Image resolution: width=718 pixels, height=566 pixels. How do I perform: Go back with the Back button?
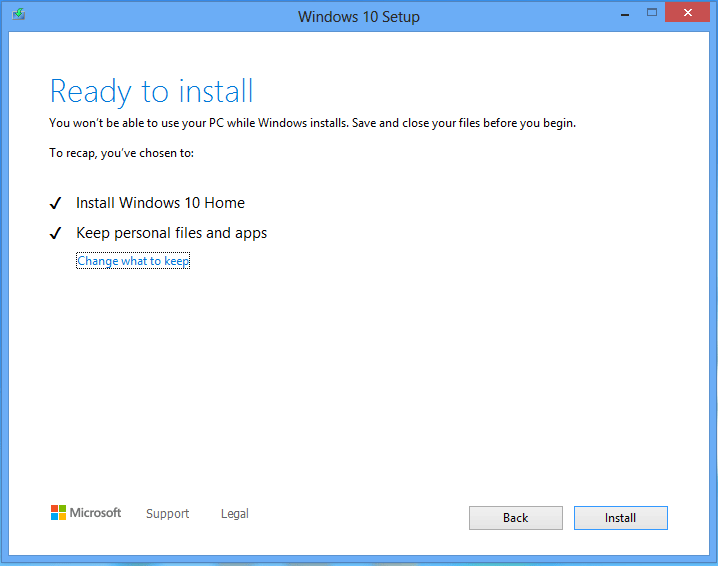point(516,518)
